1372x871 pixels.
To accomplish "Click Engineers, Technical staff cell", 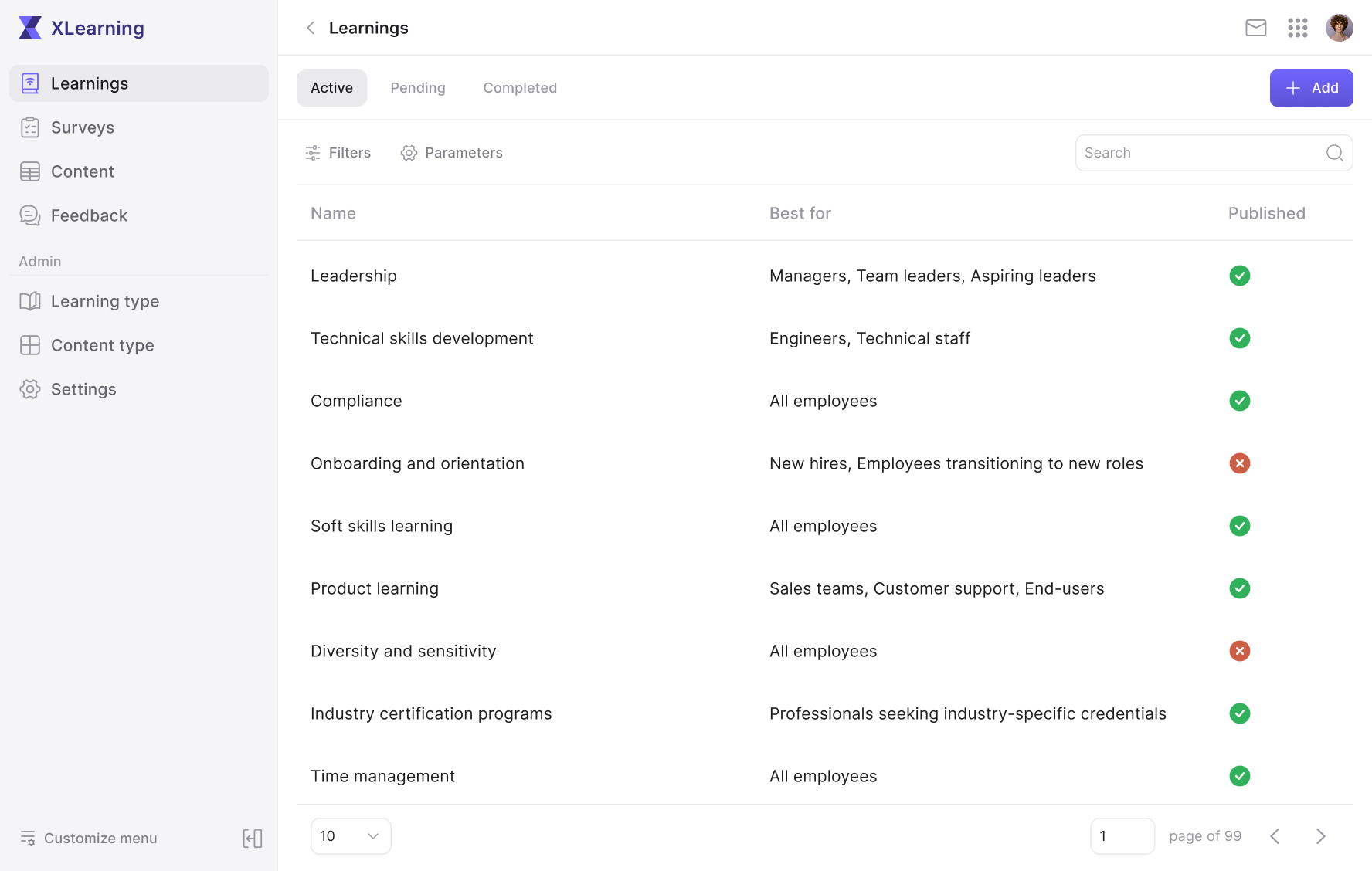I will point(870,338).
